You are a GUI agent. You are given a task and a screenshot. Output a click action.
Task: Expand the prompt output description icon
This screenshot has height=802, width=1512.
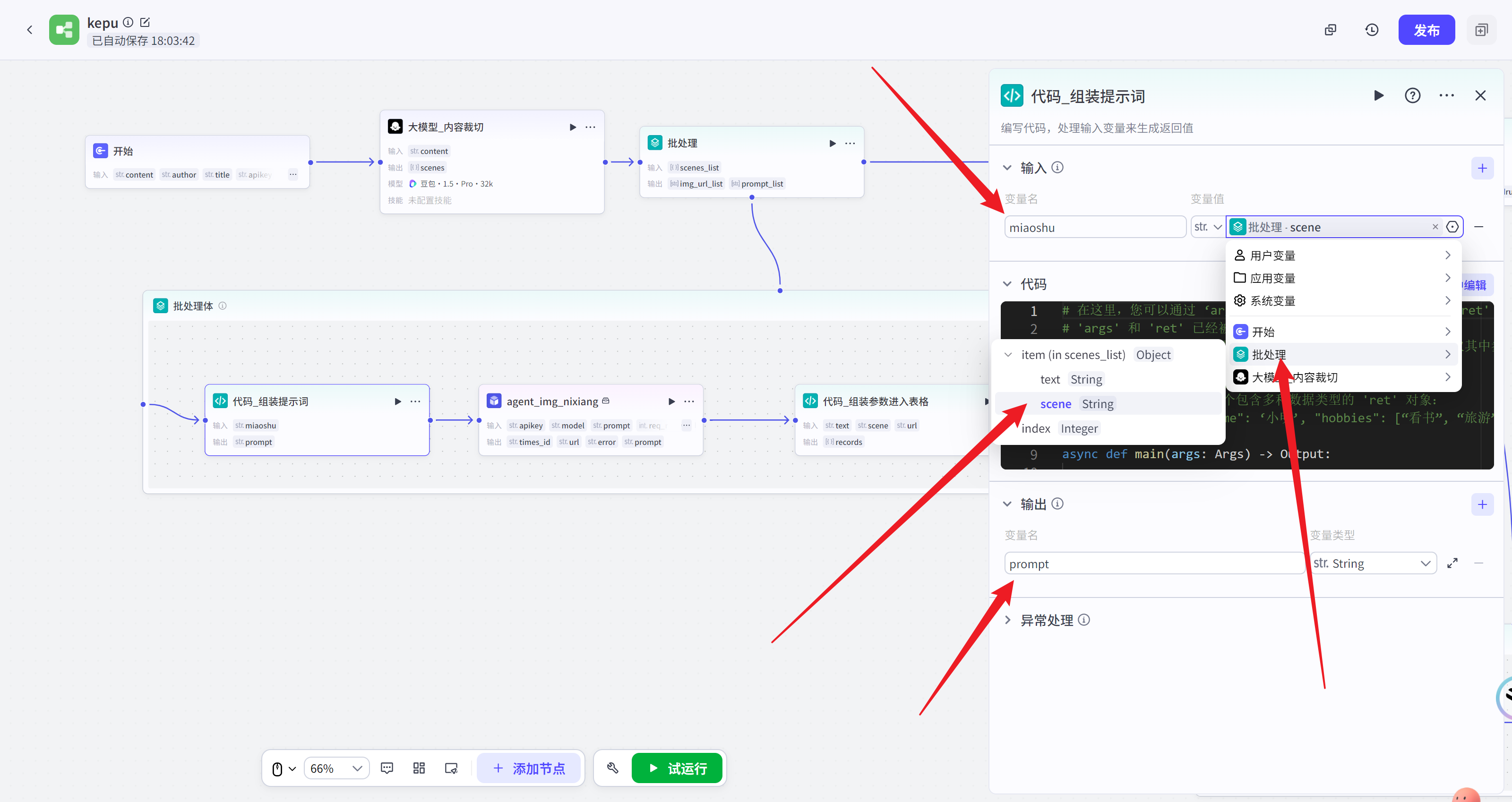(1453, 564)
